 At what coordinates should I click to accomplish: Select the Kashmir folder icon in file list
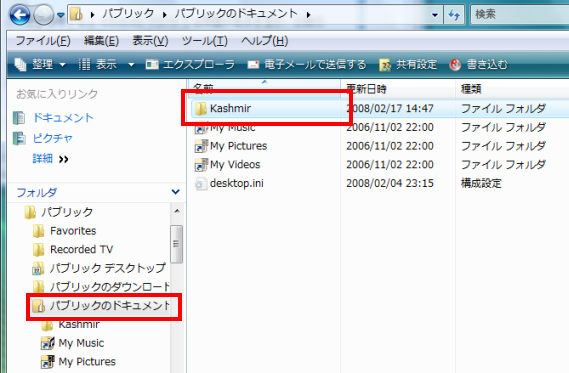point(200,108)
